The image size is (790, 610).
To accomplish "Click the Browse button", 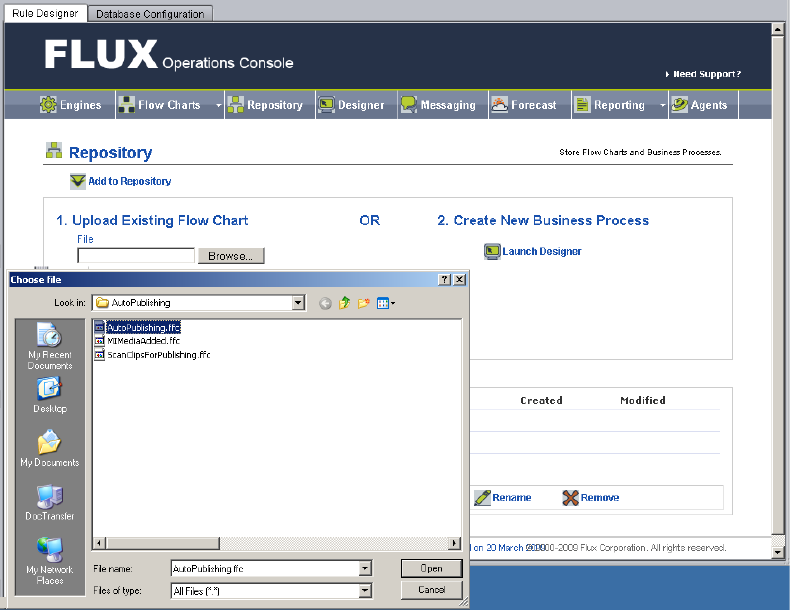I will [x=231, y=256].
